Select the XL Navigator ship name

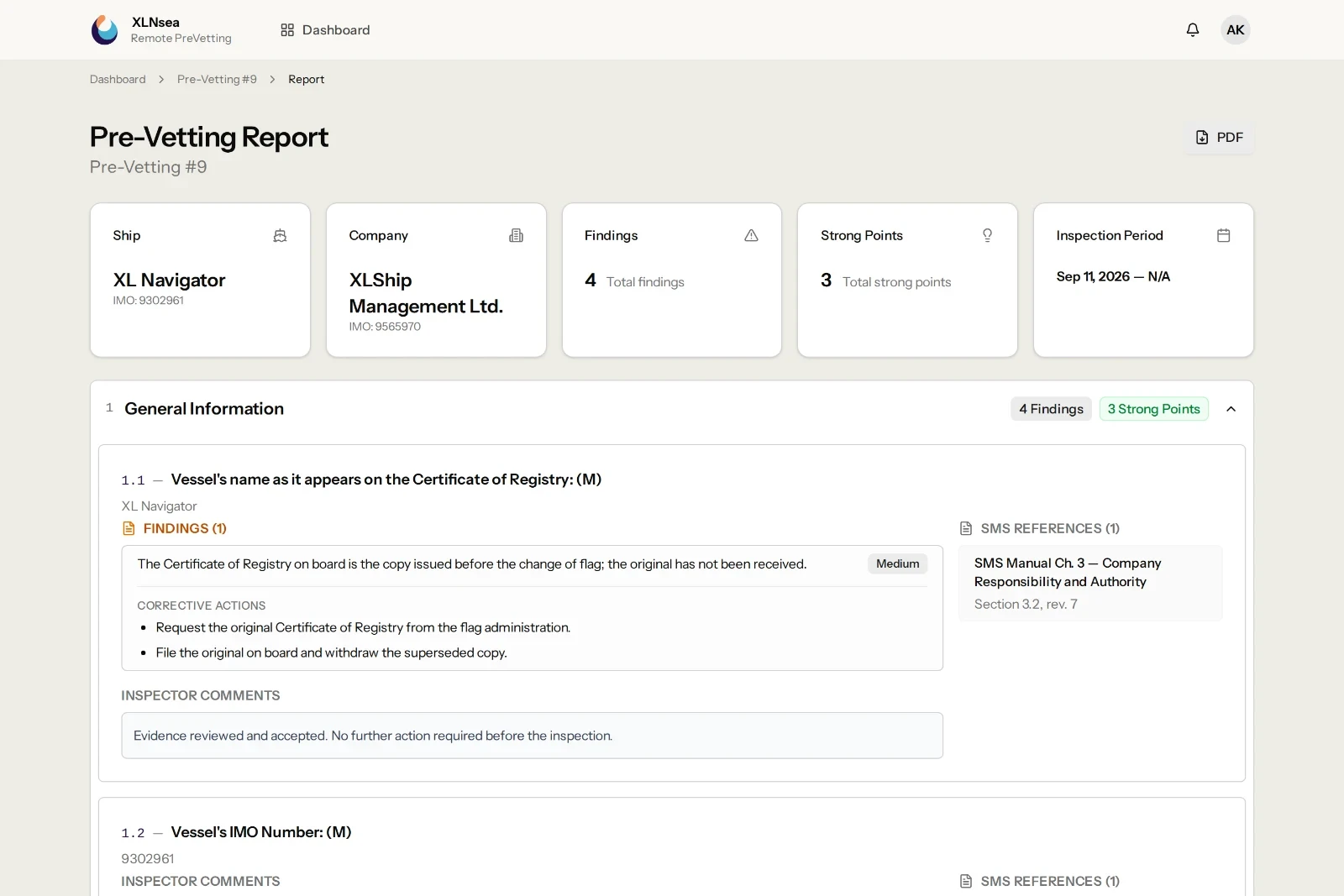click(169, 280)
